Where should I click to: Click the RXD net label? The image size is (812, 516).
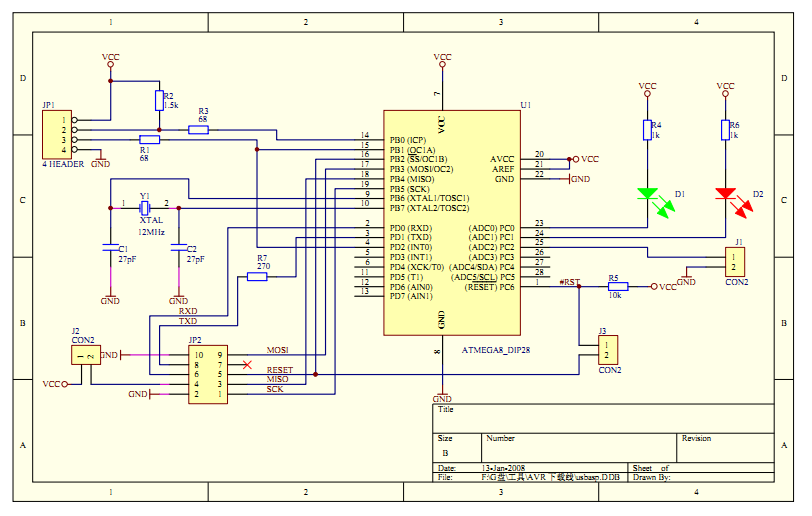pos(188,311)
